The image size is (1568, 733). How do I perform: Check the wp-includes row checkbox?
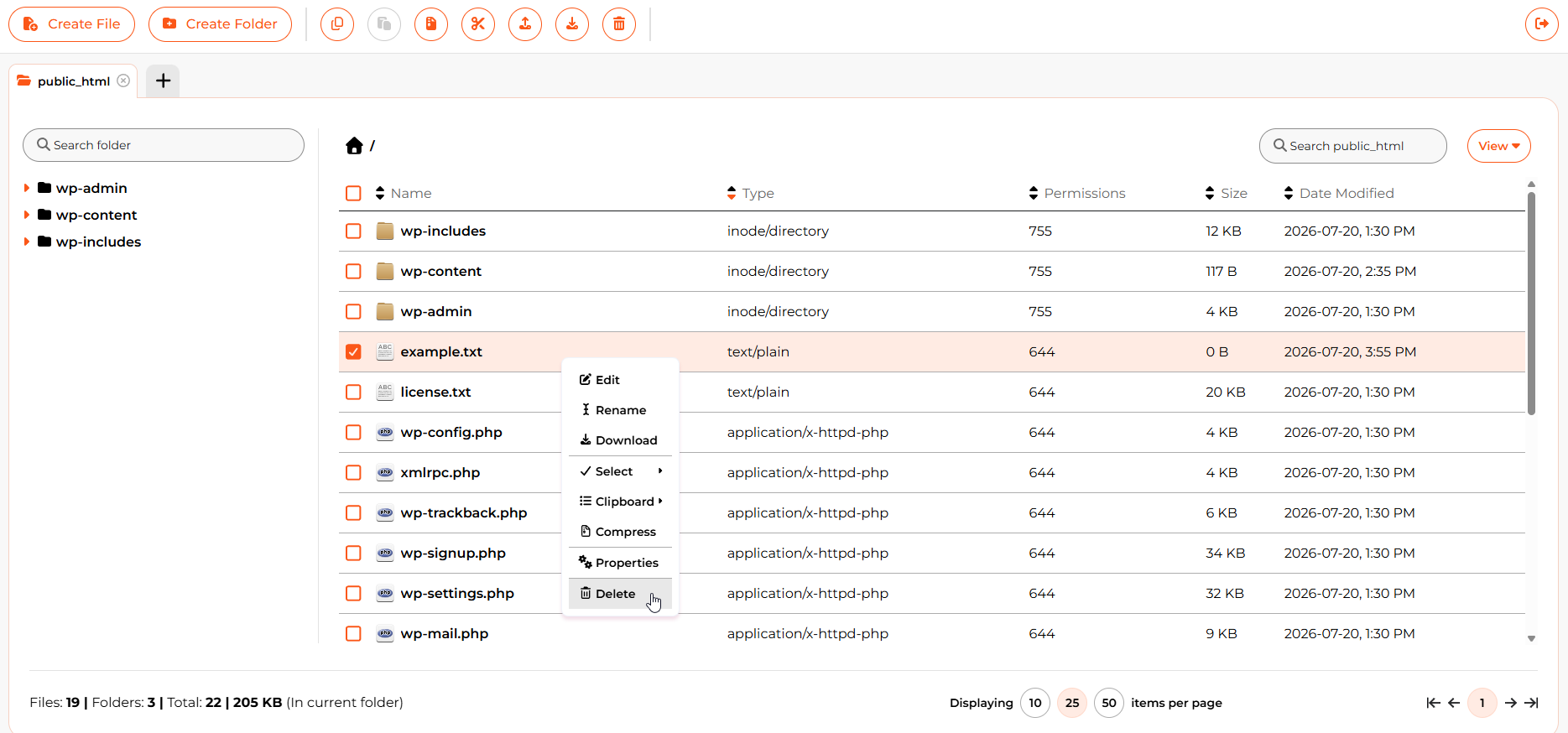click(x=353, y=231)
